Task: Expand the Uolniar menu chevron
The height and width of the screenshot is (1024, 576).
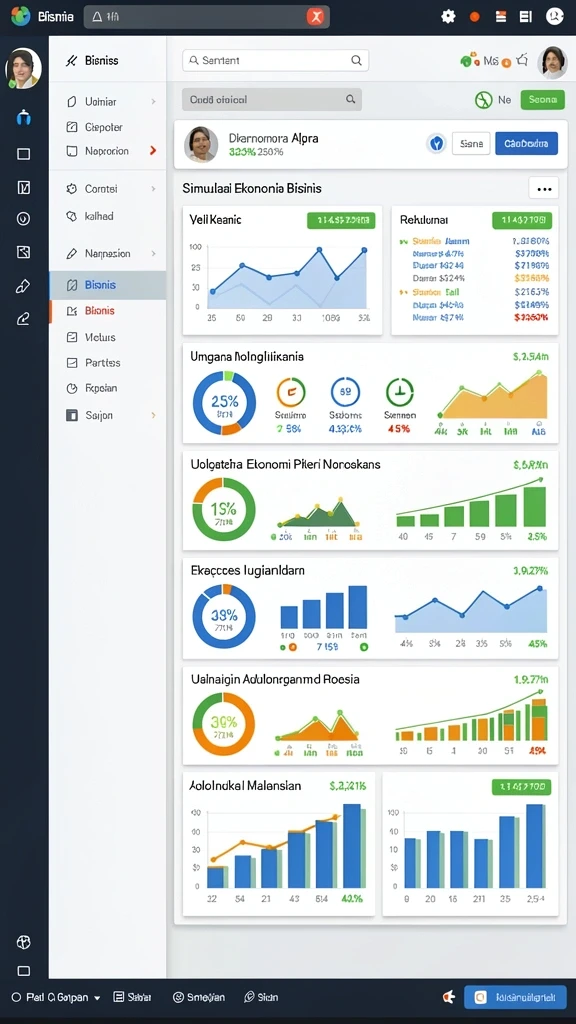Action: click(153, 102)
